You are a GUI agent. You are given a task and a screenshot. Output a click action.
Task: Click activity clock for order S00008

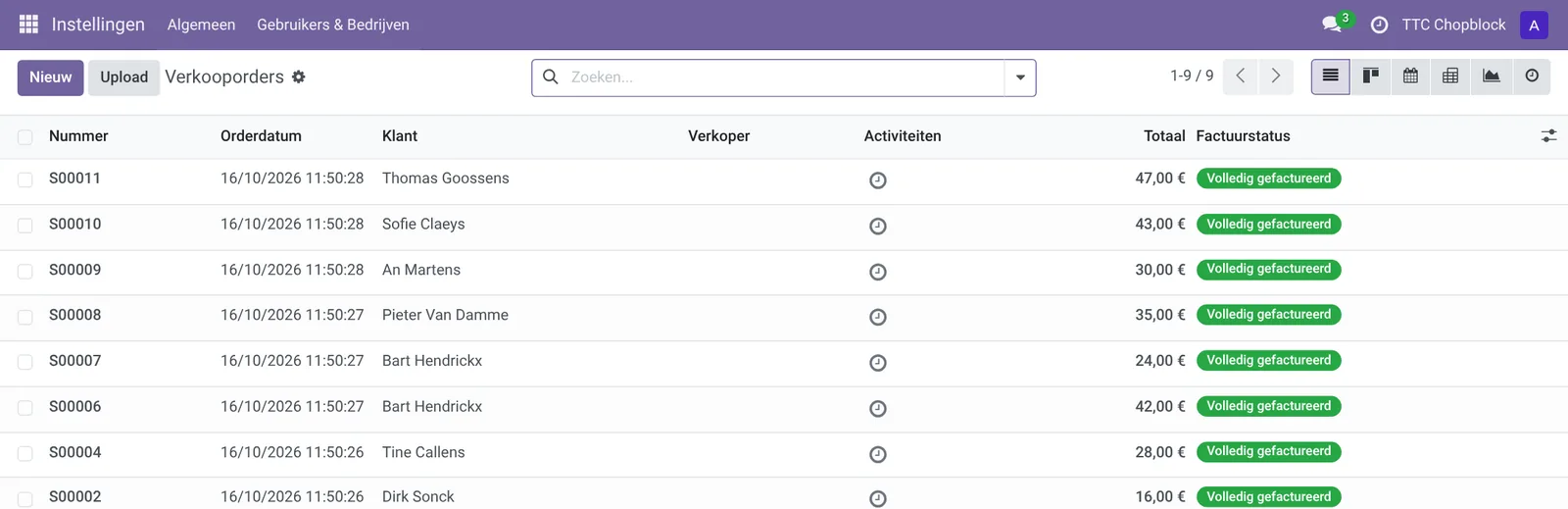878,317
